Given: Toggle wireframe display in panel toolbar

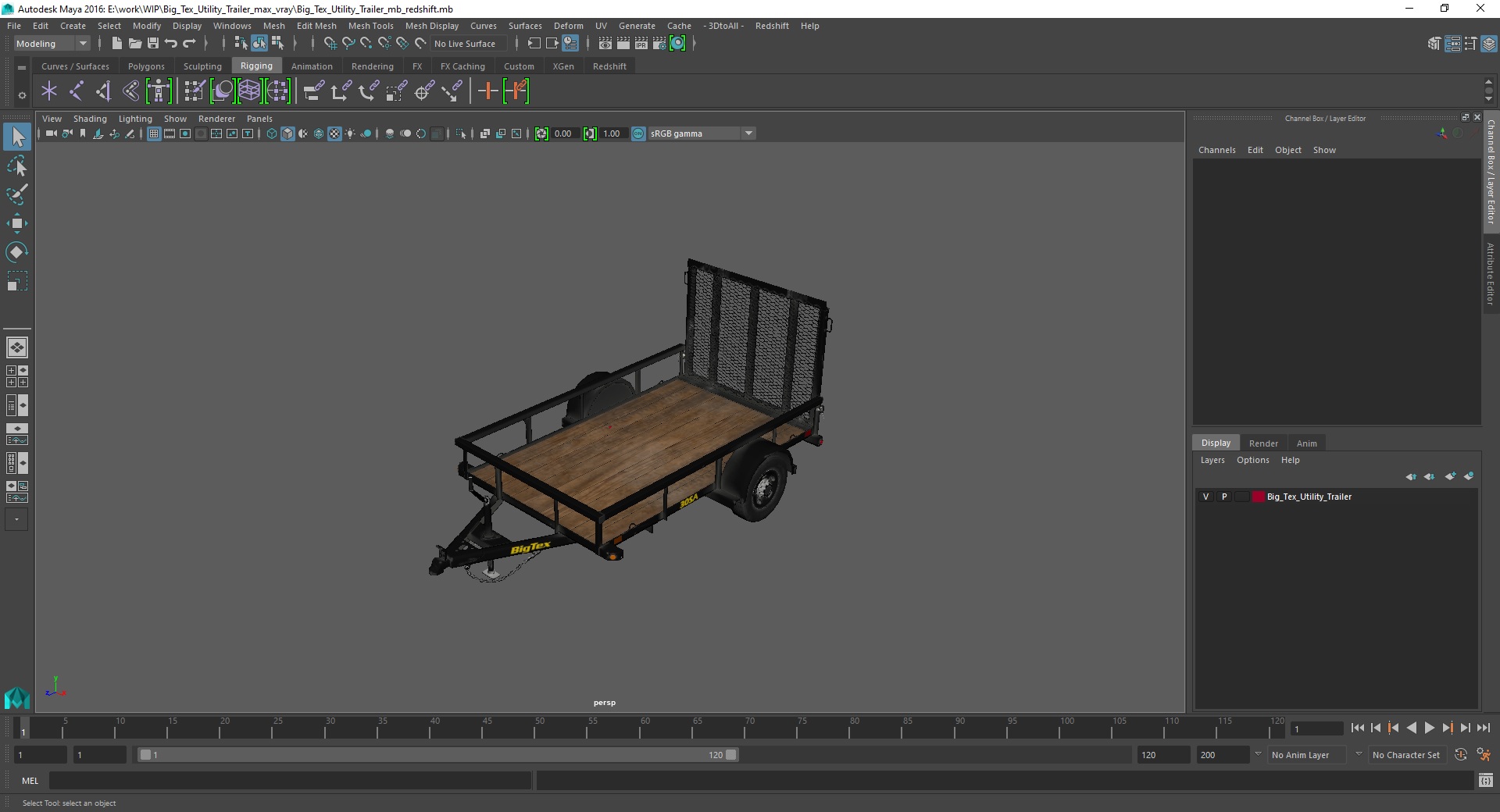Looking at the screenshot, I should point(271,134).
